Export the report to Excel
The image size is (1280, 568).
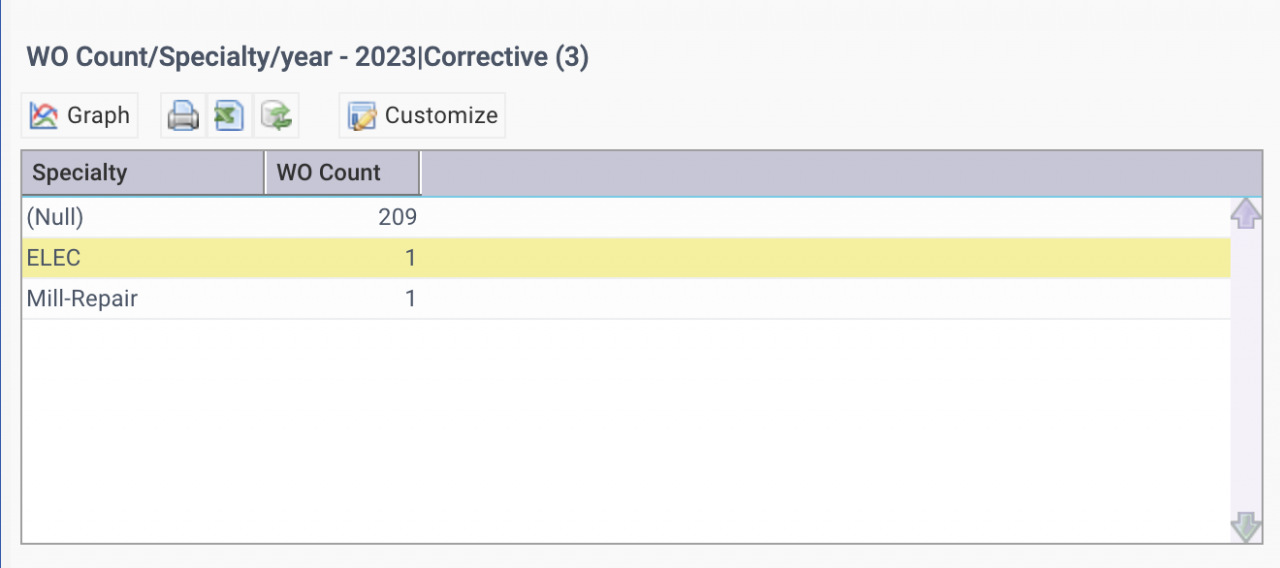229,116
